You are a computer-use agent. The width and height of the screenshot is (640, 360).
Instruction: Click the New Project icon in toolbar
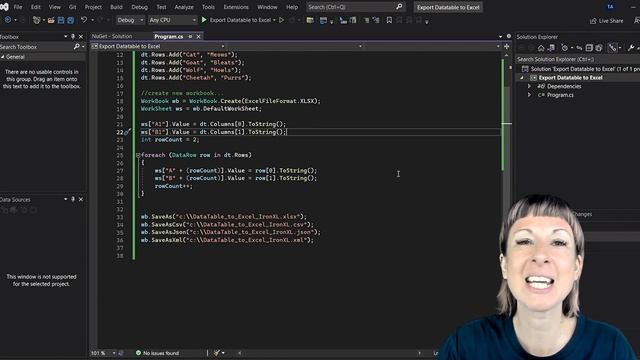pyautogui.click(x=36, y=20)
